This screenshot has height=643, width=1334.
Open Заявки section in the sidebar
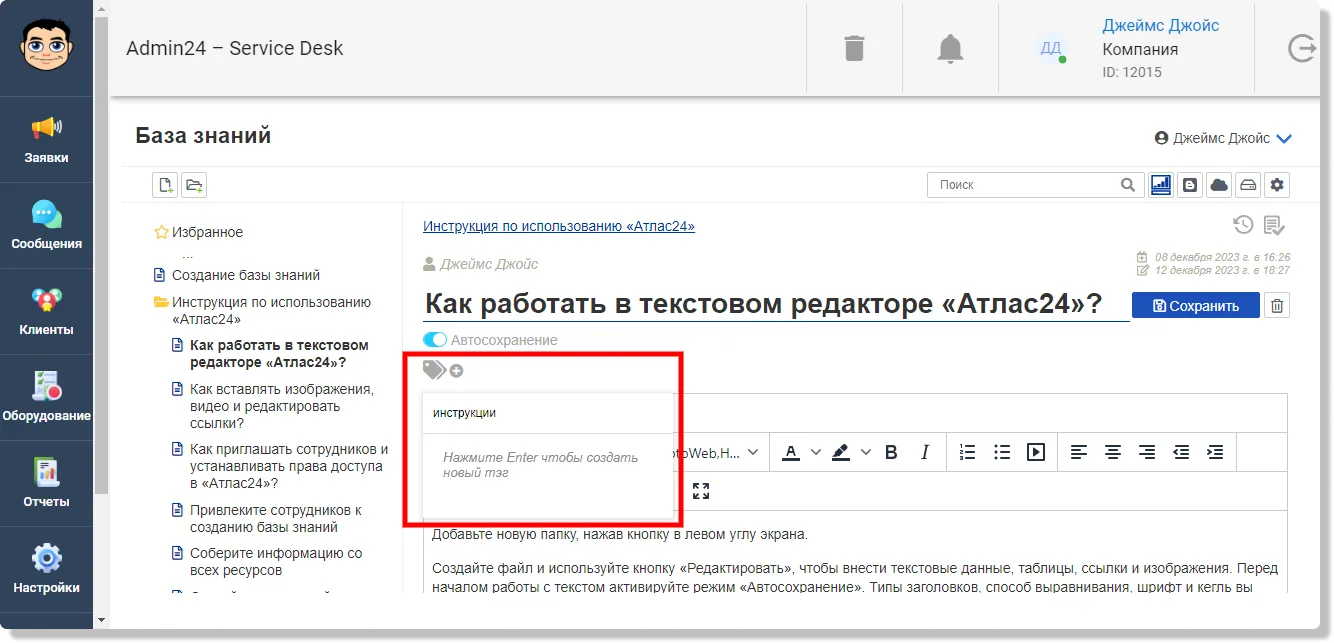click(x=46, y=139)
